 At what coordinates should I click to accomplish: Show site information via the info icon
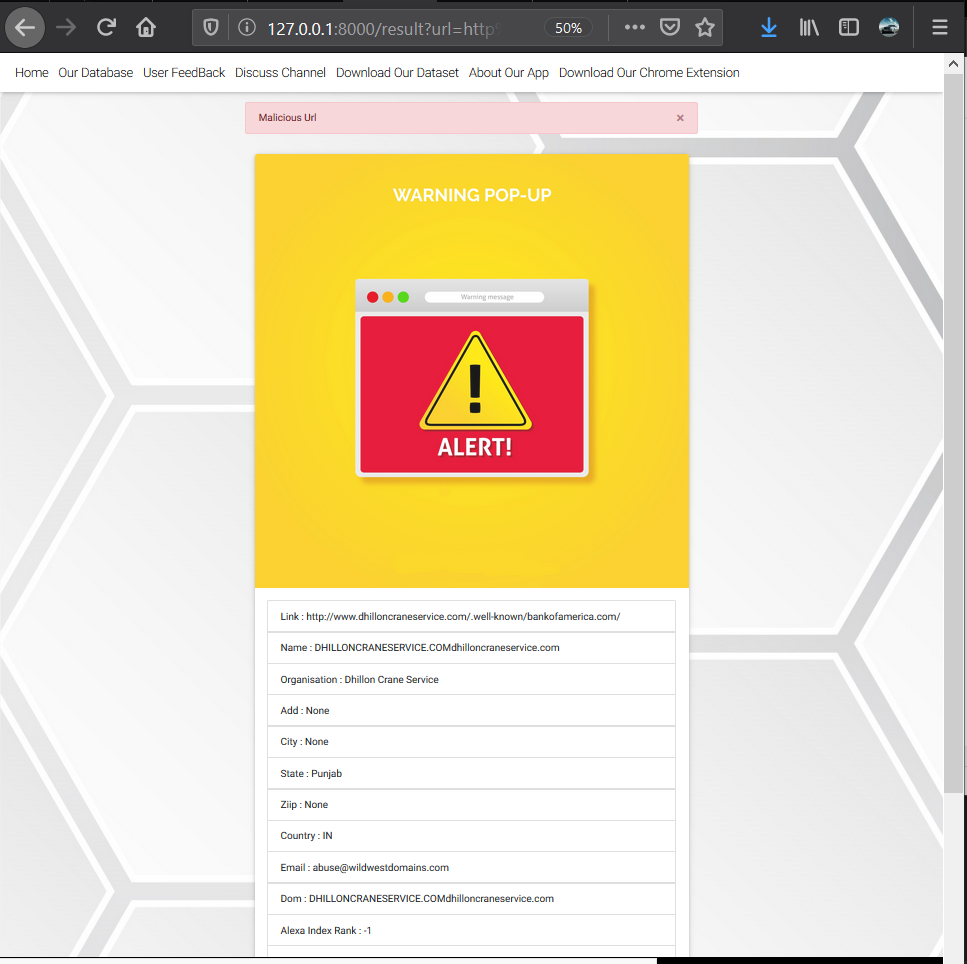pos(247,28)
